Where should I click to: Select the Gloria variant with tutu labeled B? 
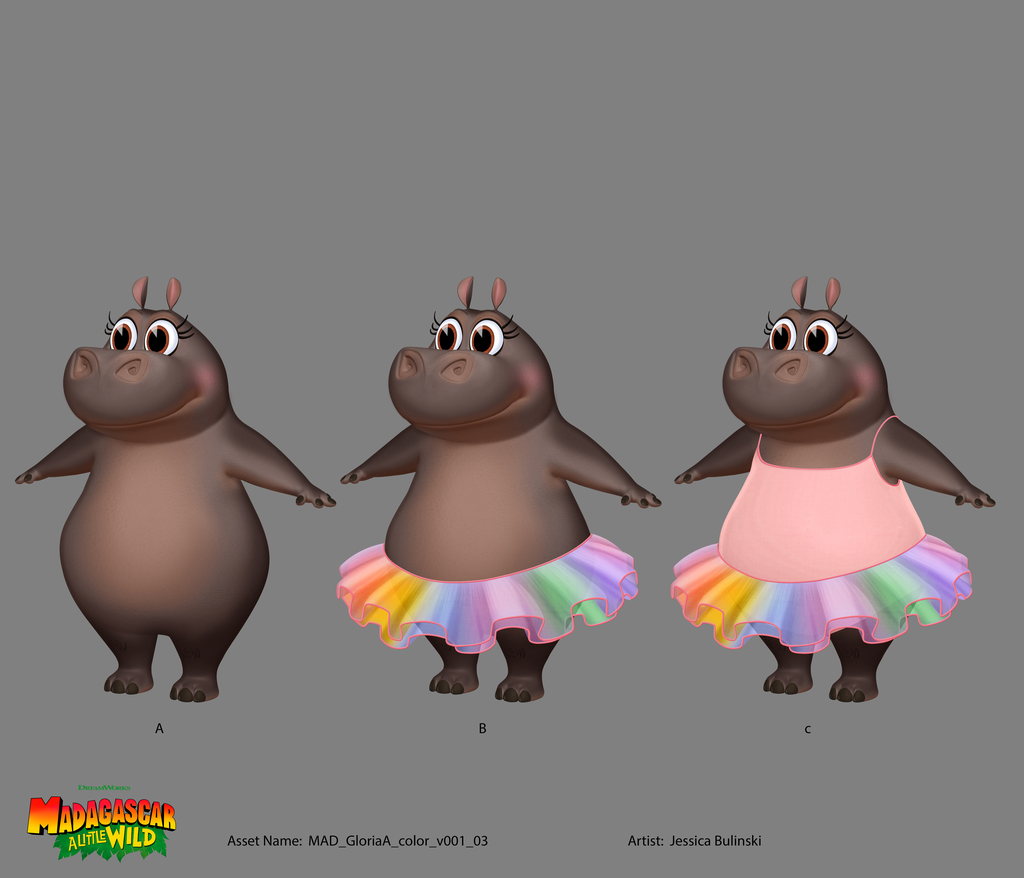pos(500,489)
